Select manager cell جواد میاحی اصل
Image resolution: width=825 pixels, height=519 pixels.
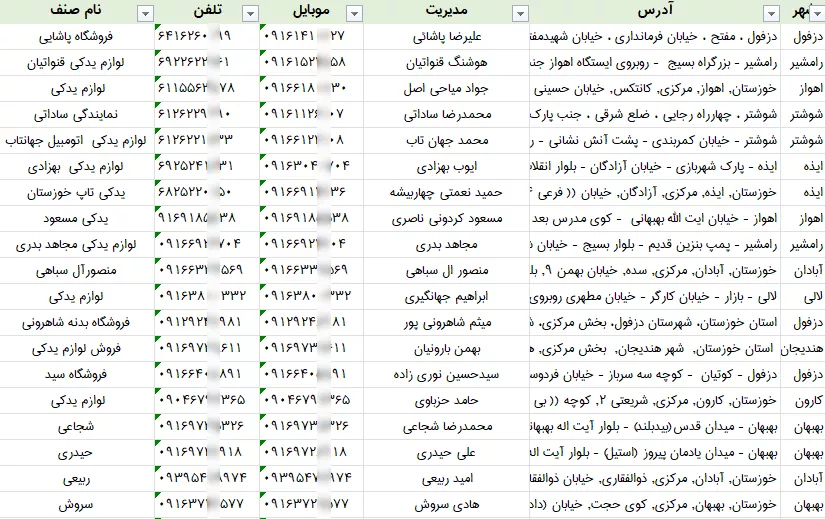click(x=447, y=88)
